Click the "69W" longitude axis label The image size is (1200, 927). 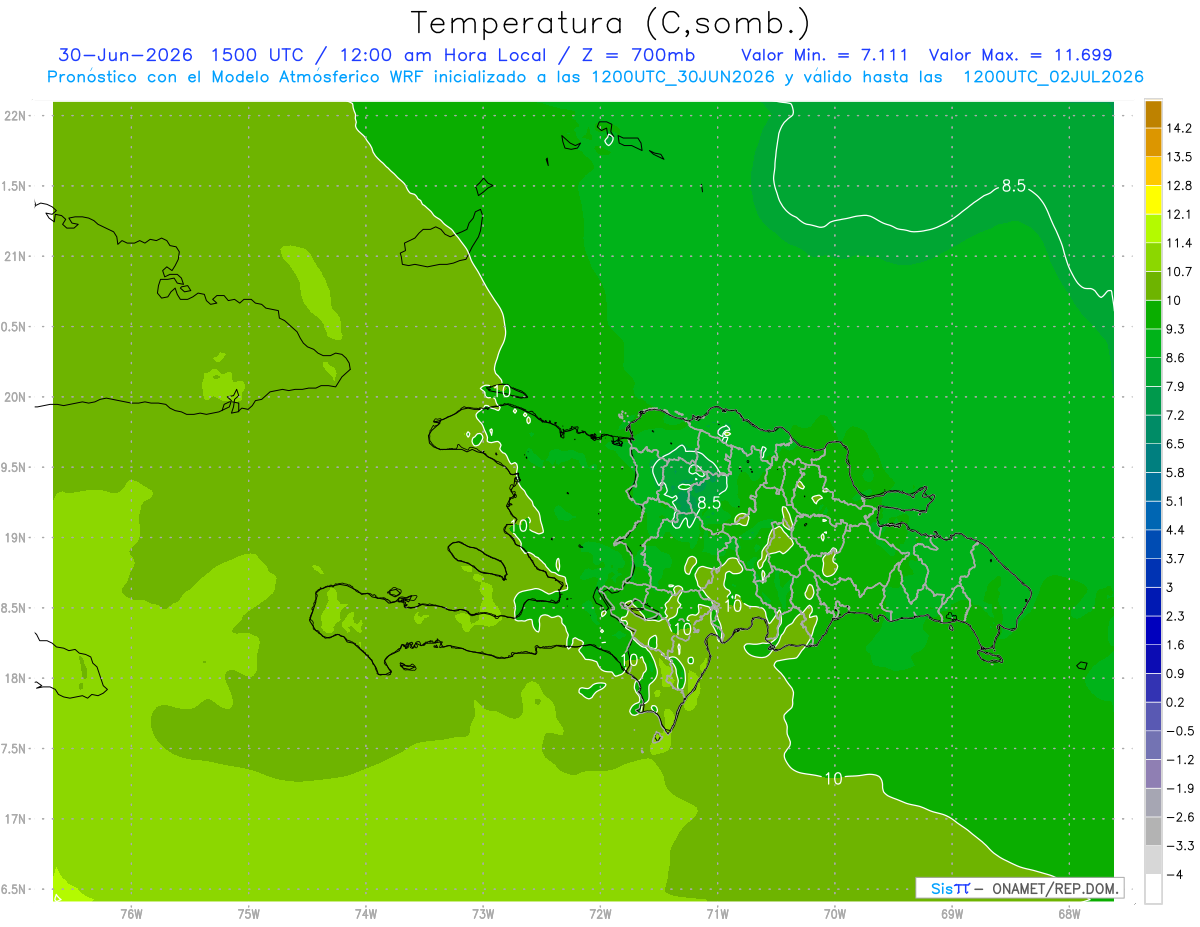(x=952, y=913)
